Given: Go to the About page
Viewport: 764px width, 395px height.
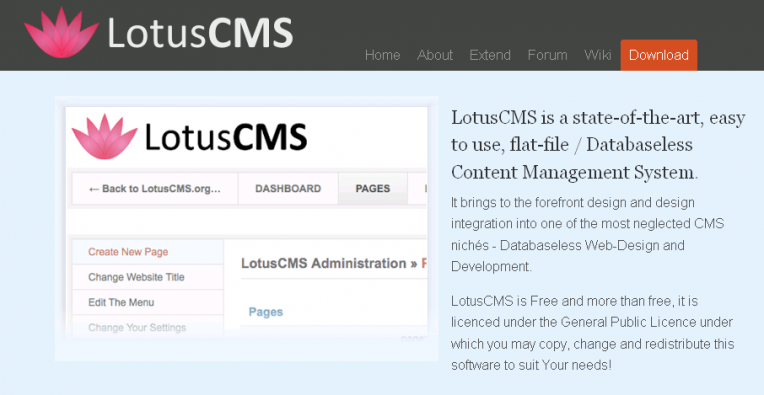Looking at the screenshot, I should (x=435, y=55).
